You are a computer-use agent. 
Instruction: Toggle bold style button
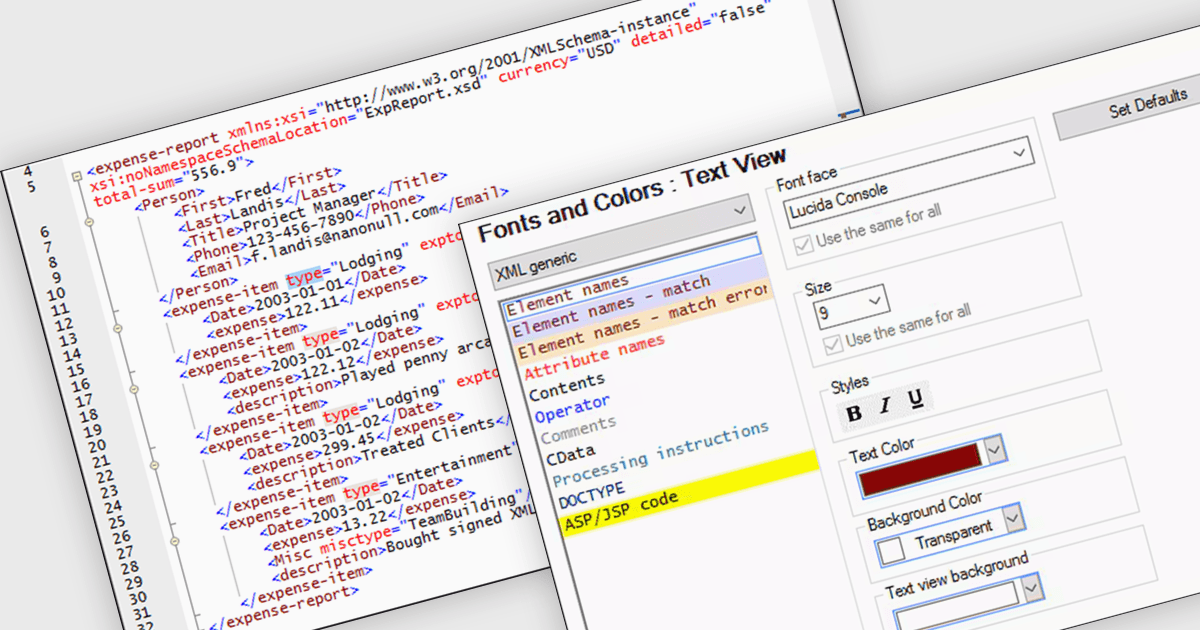(854, 413)
